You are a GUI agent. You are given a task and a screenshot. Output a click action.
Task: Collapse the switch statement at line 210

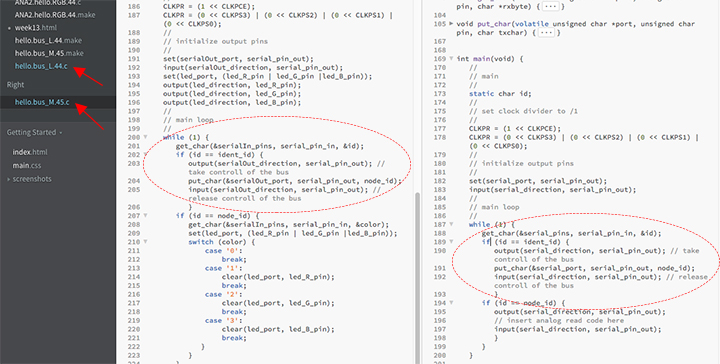pyautogui.click(x=145, y=242)
